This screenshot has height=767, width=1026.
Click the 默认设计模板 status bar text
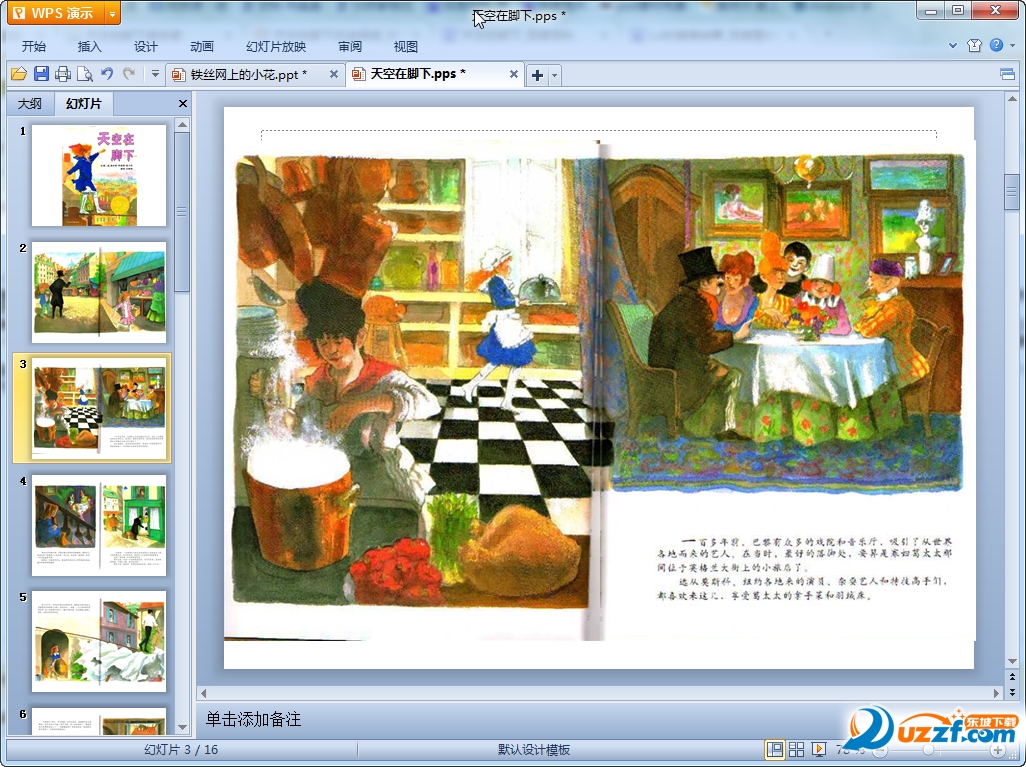(x=534, y=750)
